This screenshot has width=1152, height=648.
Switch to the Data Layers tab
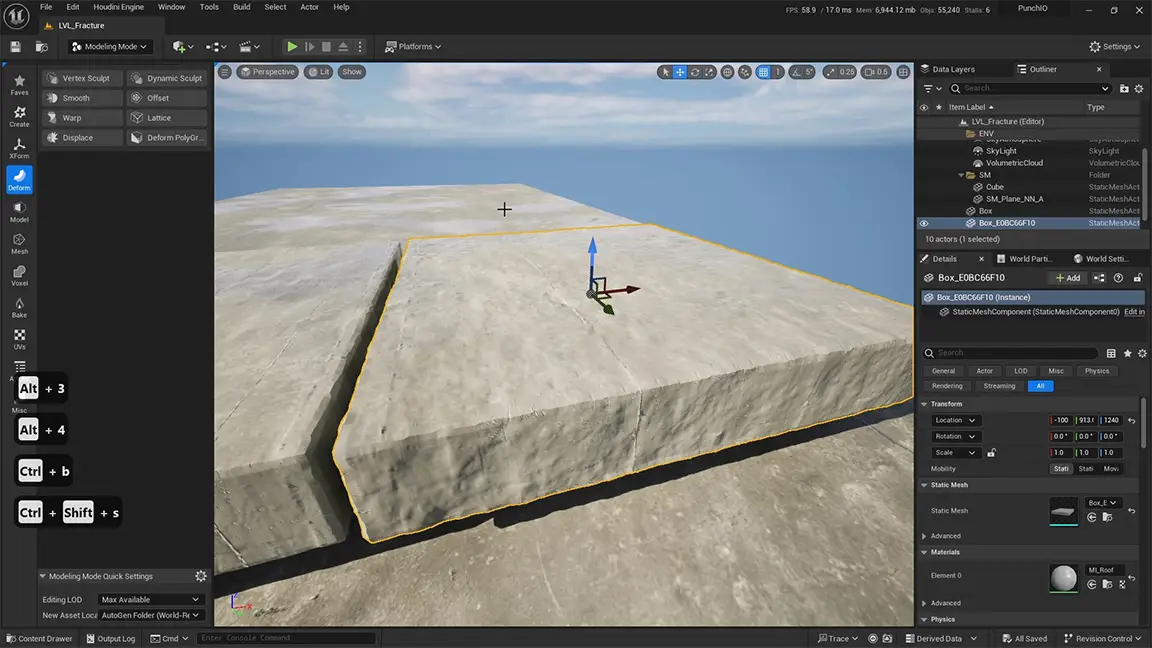952,69
